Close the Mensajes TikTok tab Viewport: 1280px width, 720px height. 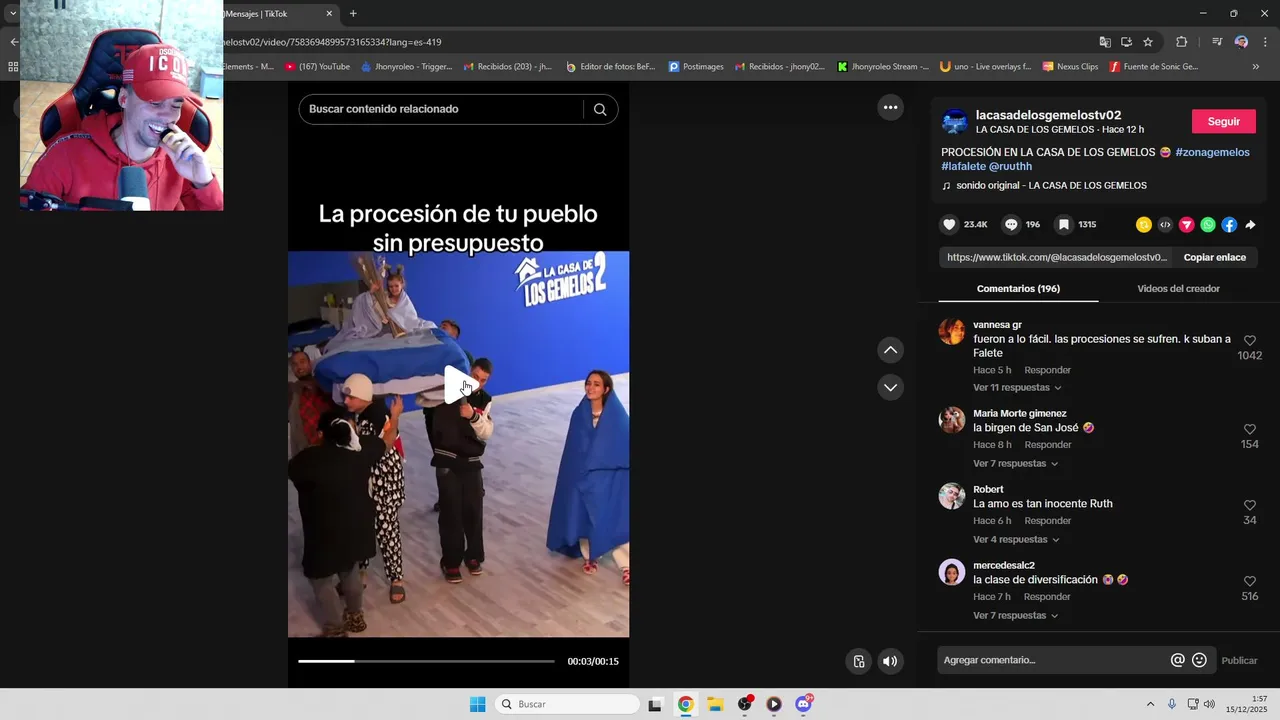330,14
